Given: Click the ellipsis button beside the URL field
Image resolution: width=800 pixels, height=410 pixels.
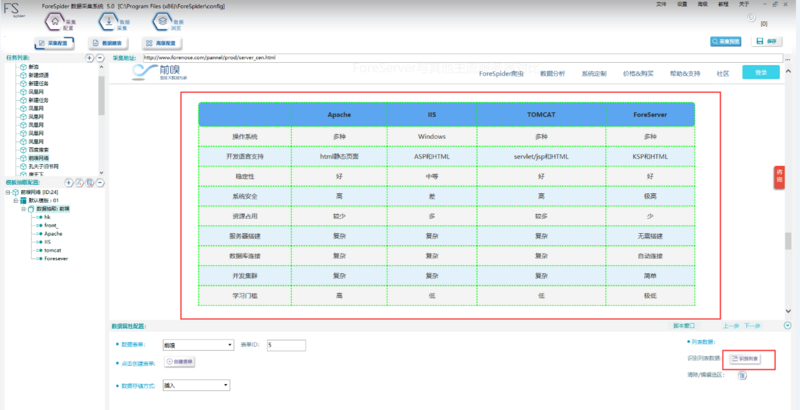Looking at the screenshot, I should pos(788,58).
